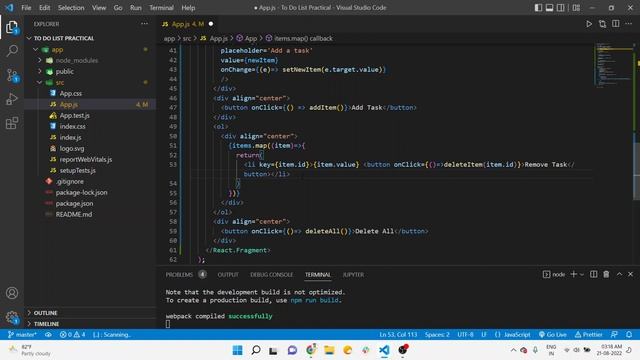Open Source Control view in activity bar
The width and height of the screenshot is (640, 360).
[12, 75]
